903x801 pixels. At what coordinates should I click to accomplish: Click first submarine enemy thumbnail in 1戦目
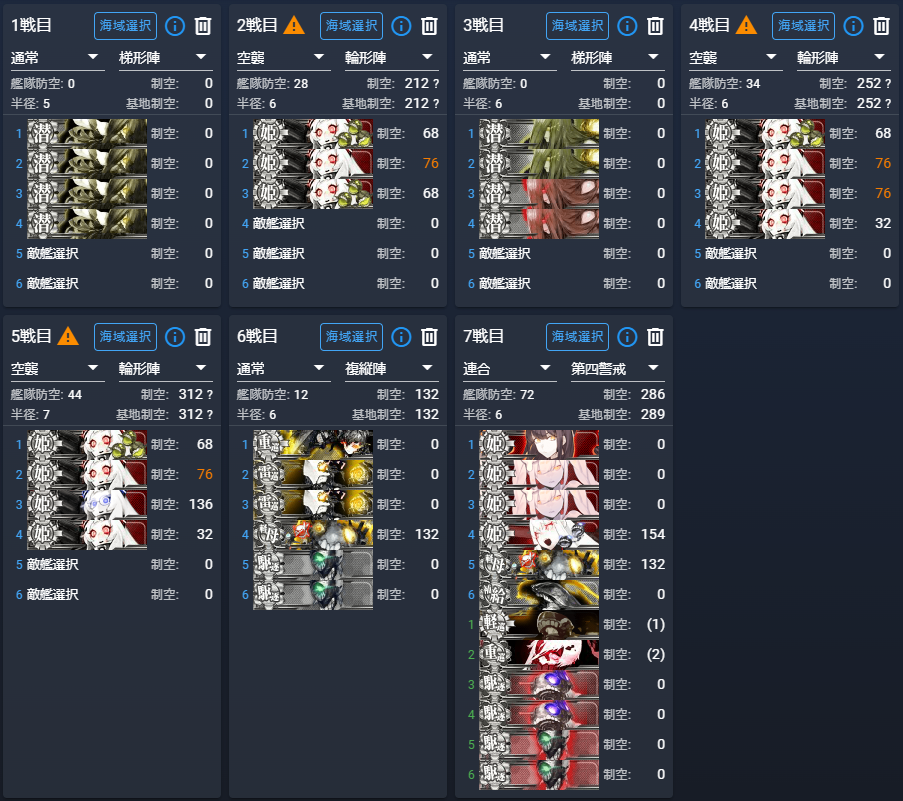[87, 133]
